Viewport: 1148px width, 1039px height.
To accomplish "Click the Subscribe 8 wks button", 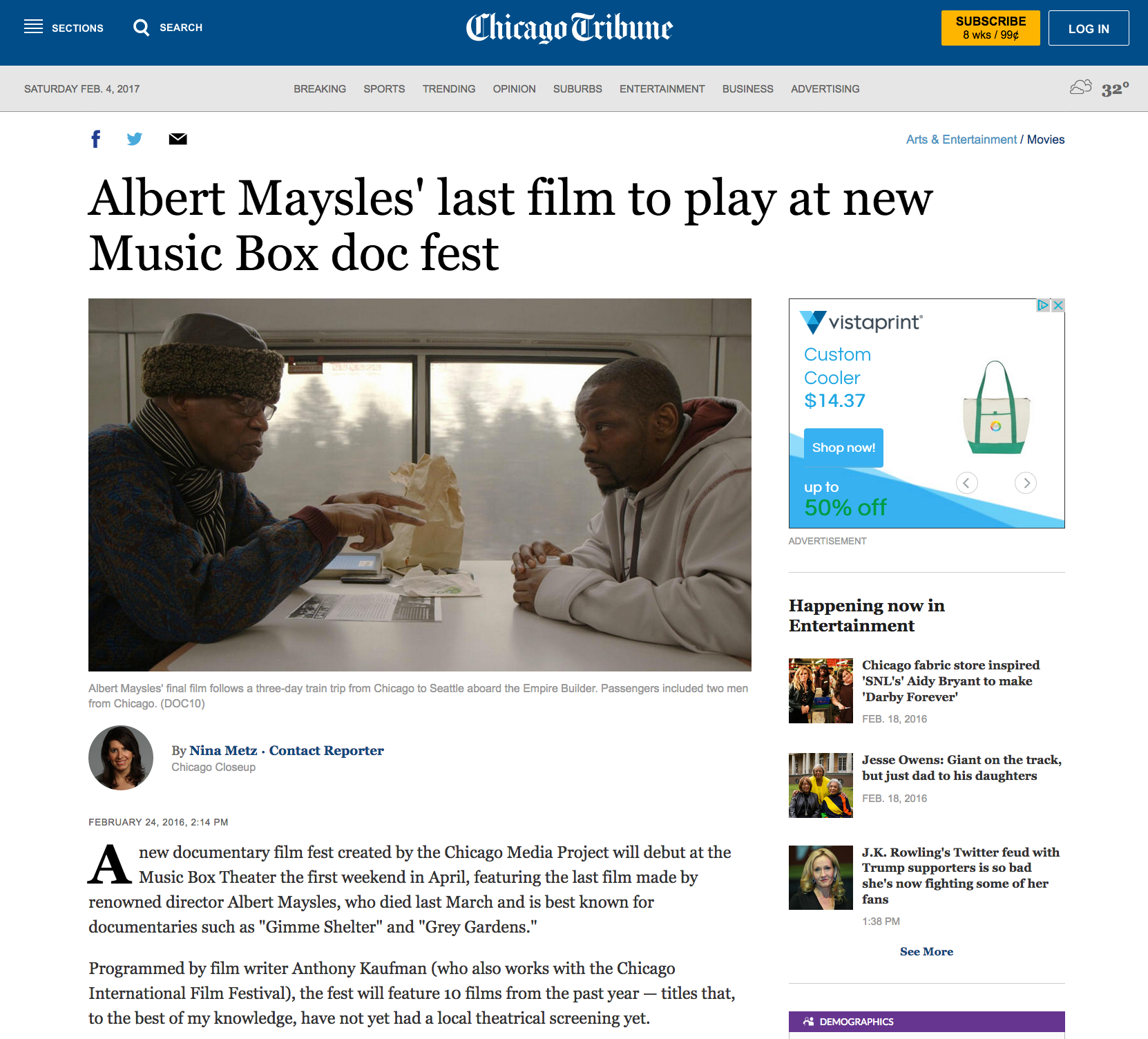I will (x=991, y=28).
